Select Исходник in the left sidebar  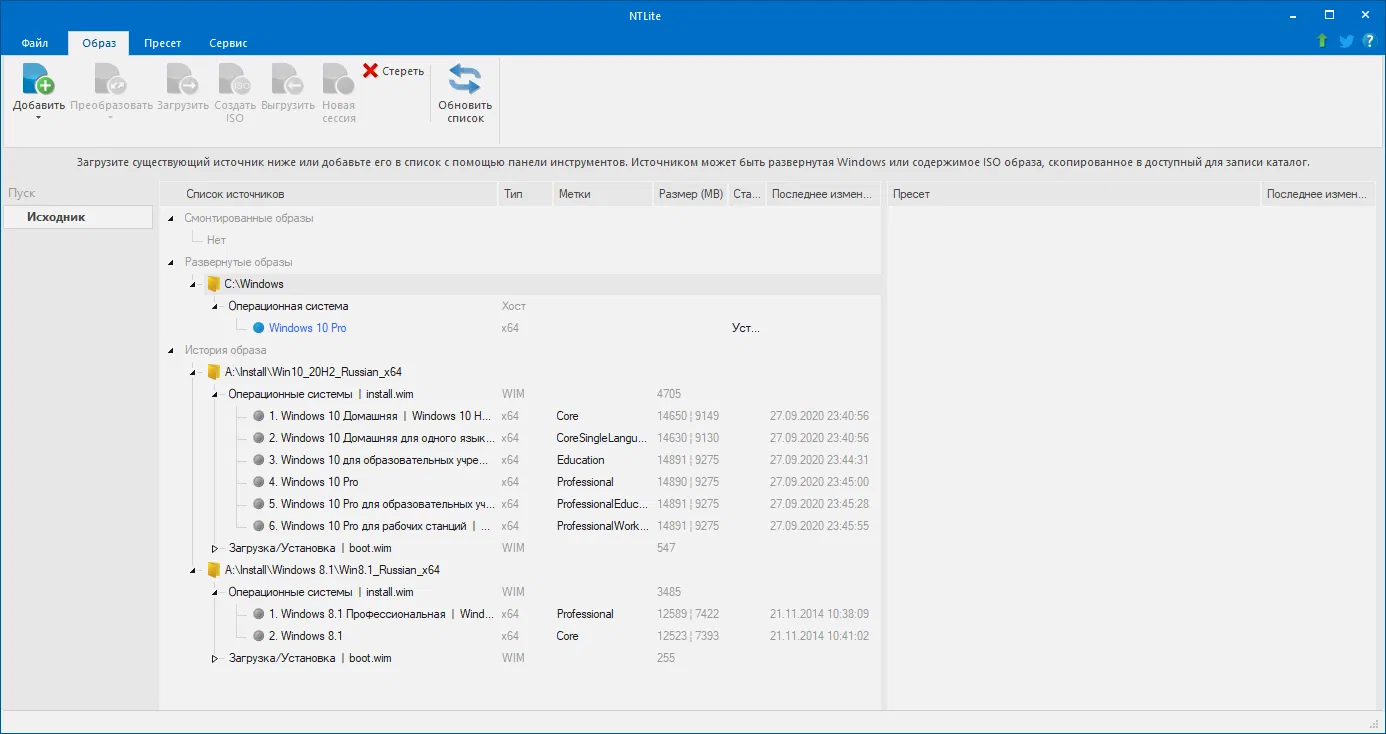tap(56, 217)
